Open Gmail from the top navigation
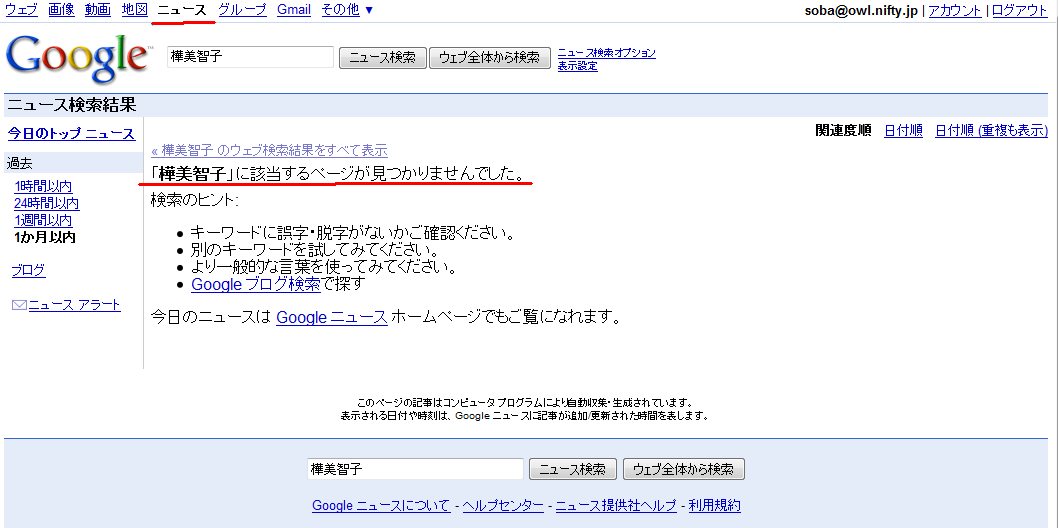This screenshot has height=528, width=1058. point(294,9)
